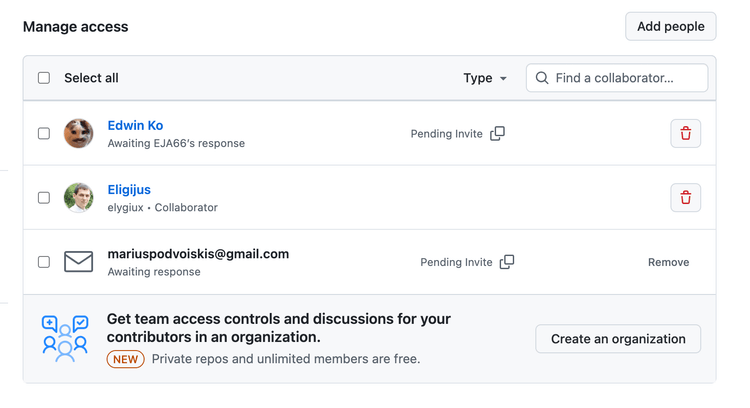Open Eligijus profile link
The image size is (750, 408).
click(x=129, y=189)
